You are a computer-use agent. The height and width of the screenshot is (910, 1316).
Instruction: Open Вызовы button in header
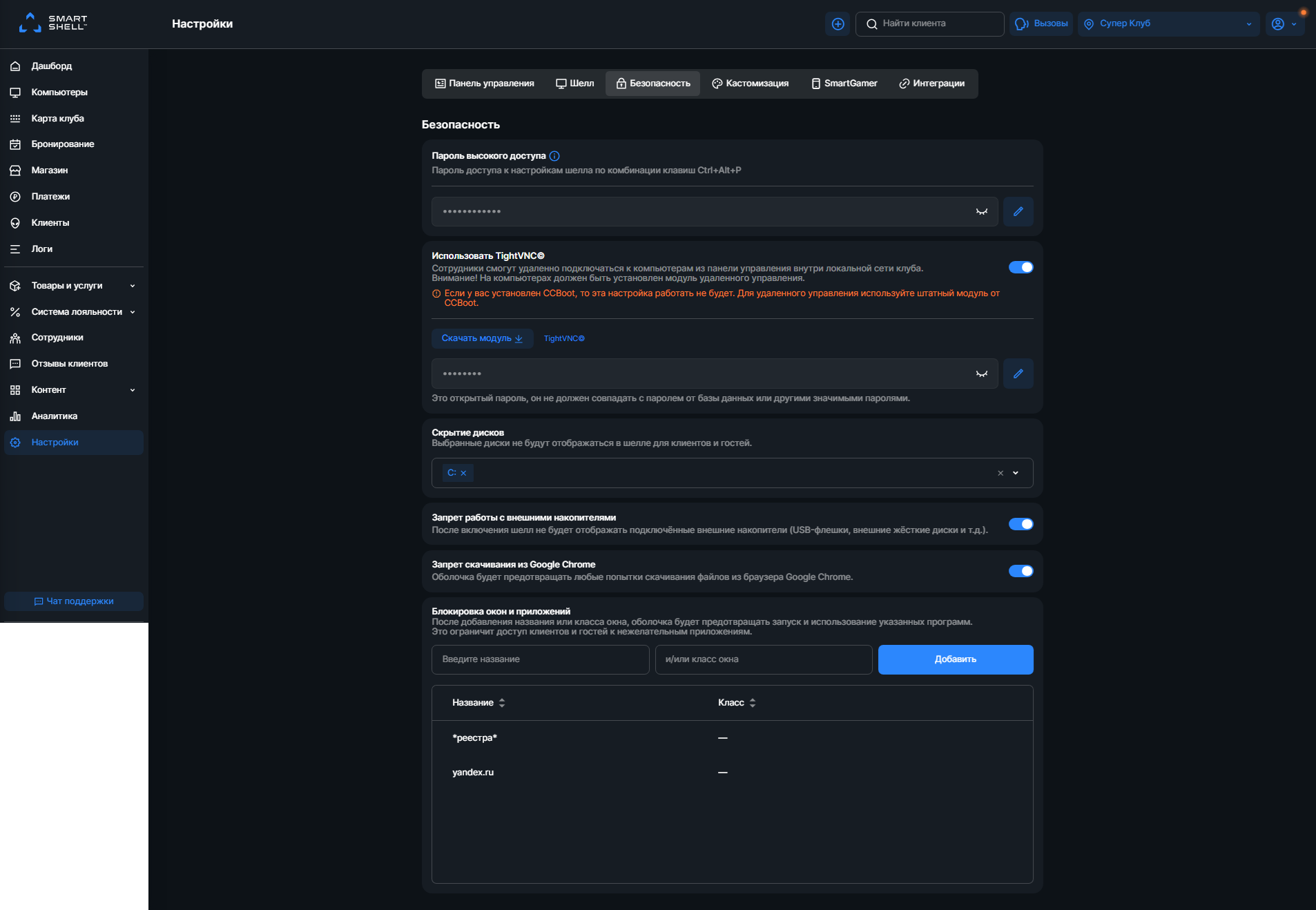[x=1041, y=23]
